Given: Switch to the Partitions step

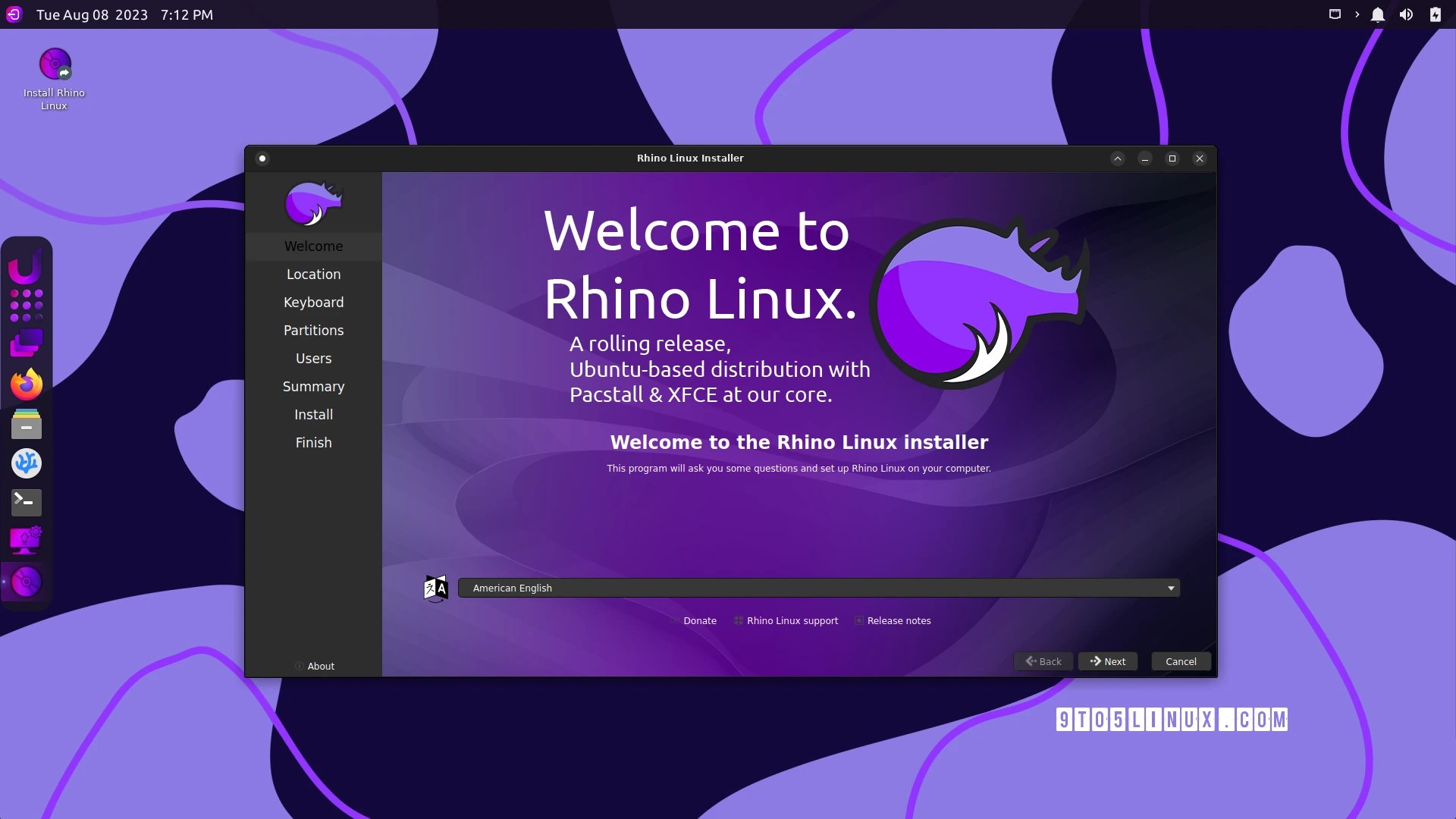Looking at the screenshot, I should tap(313, 330).
